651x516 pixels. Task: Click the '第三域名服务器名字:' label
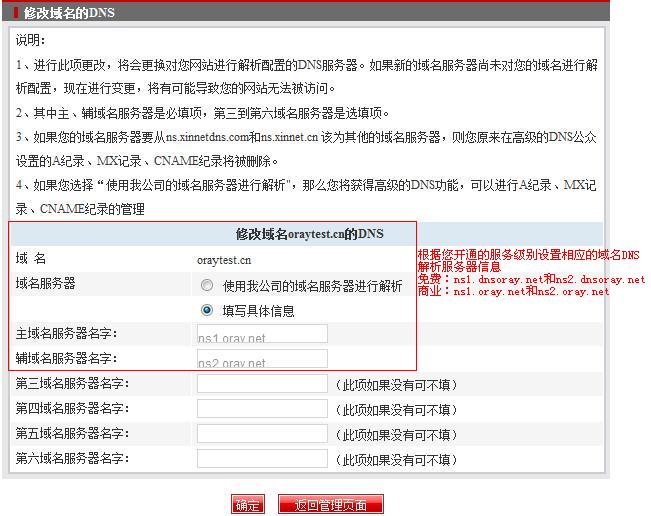point(73,384)
